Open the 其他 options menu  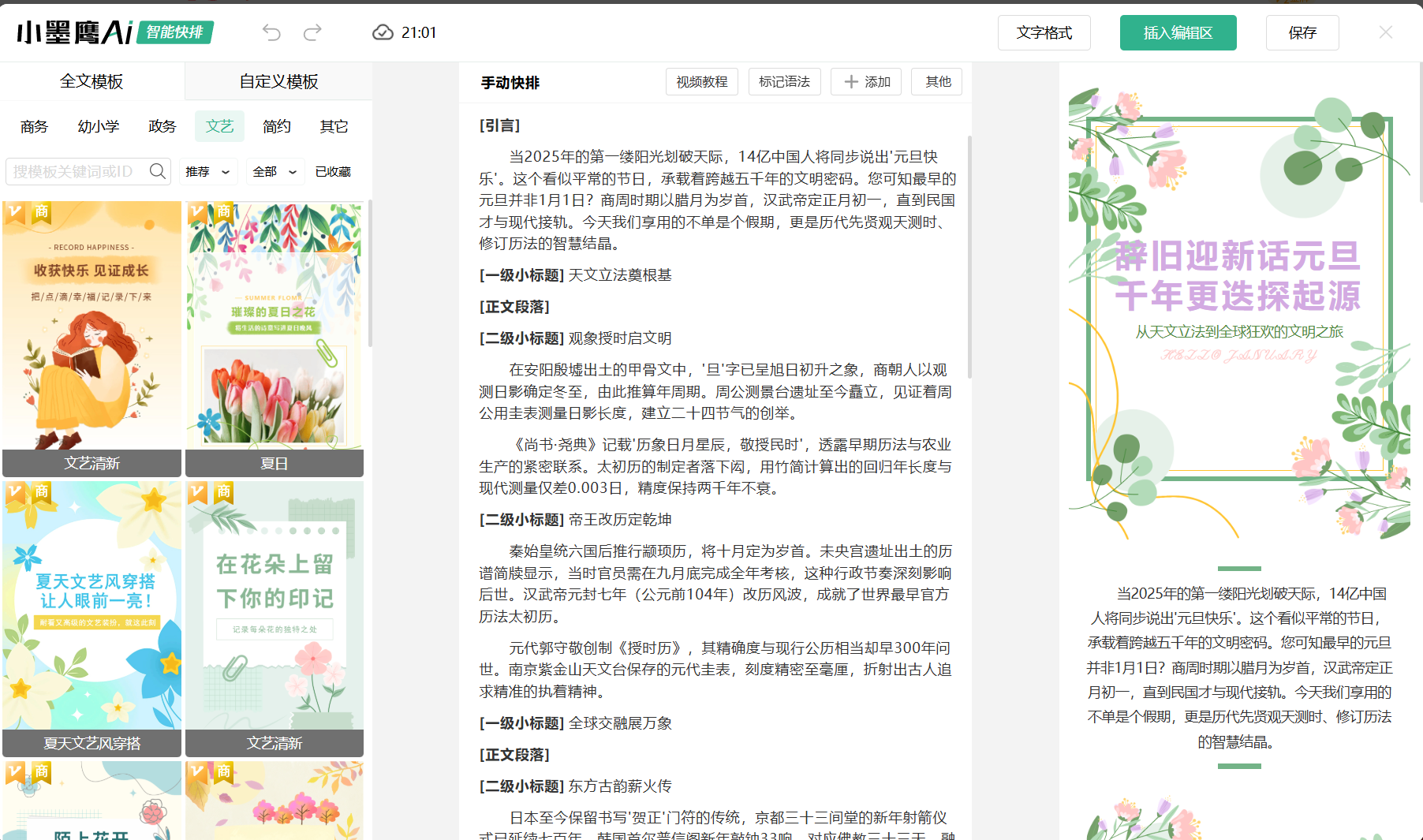(937, 82)
